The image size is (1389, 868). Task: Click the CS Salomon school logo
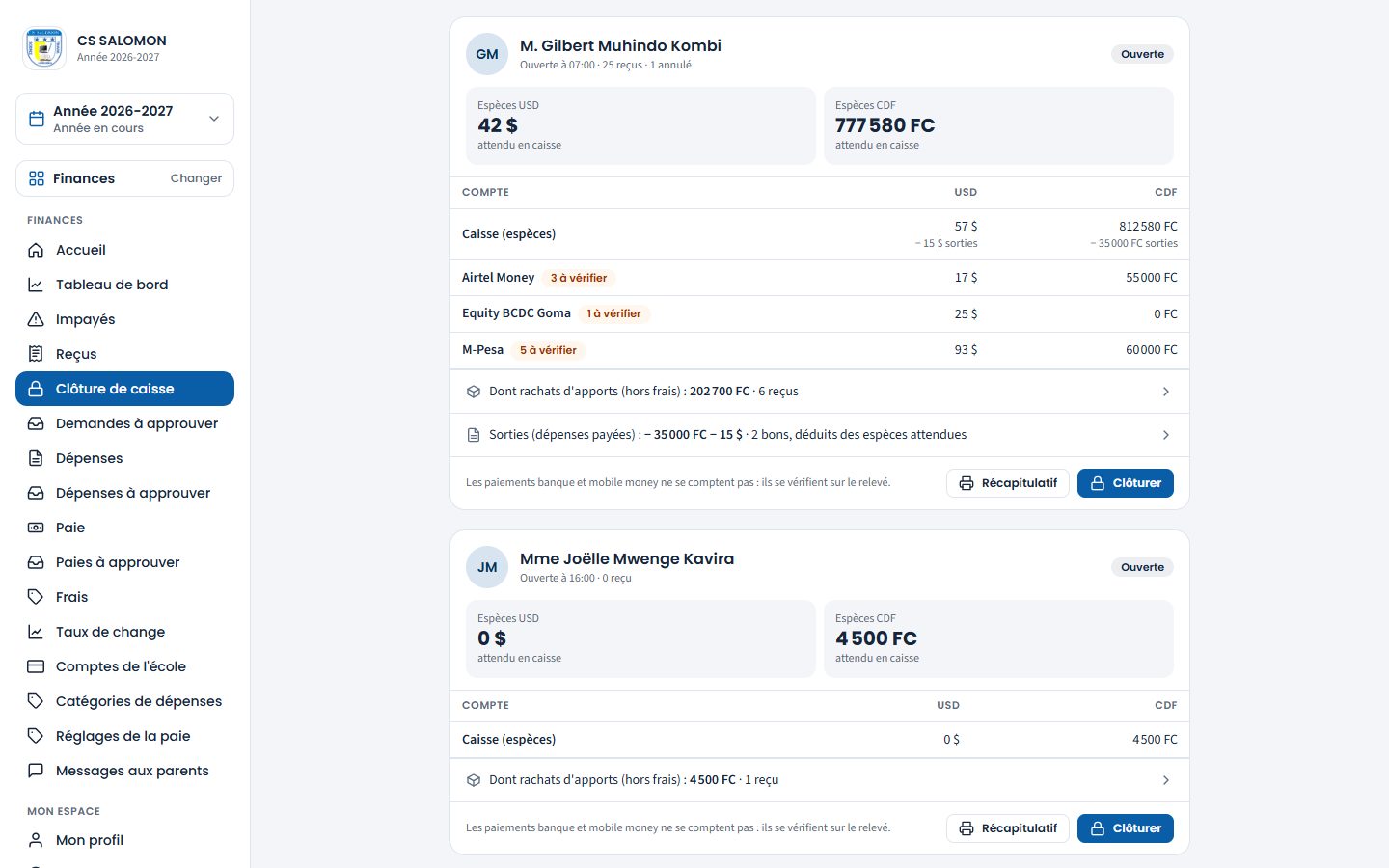click(44, 48)
